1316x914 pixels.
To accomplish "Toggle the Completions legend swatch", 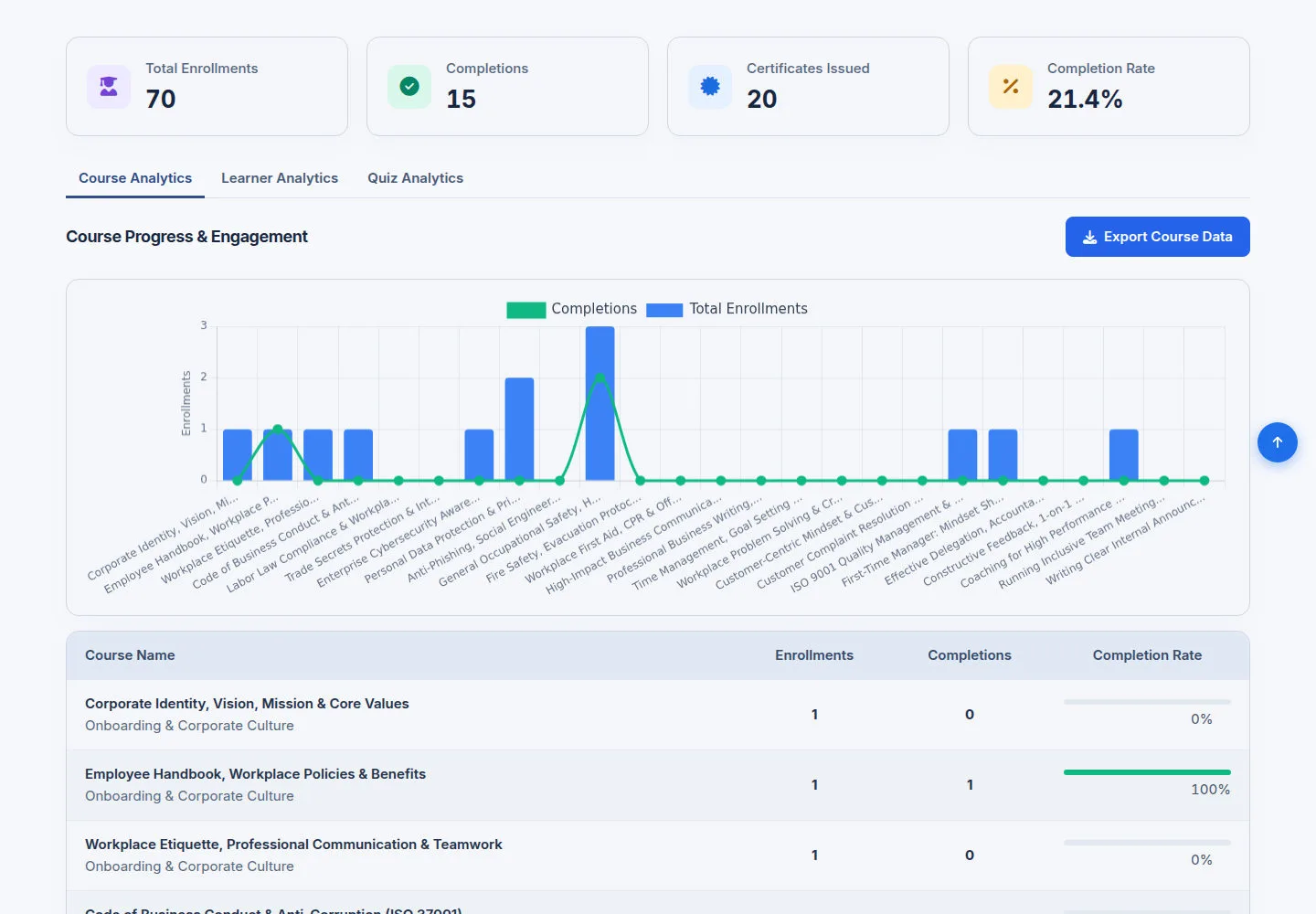I will [526, 310].
